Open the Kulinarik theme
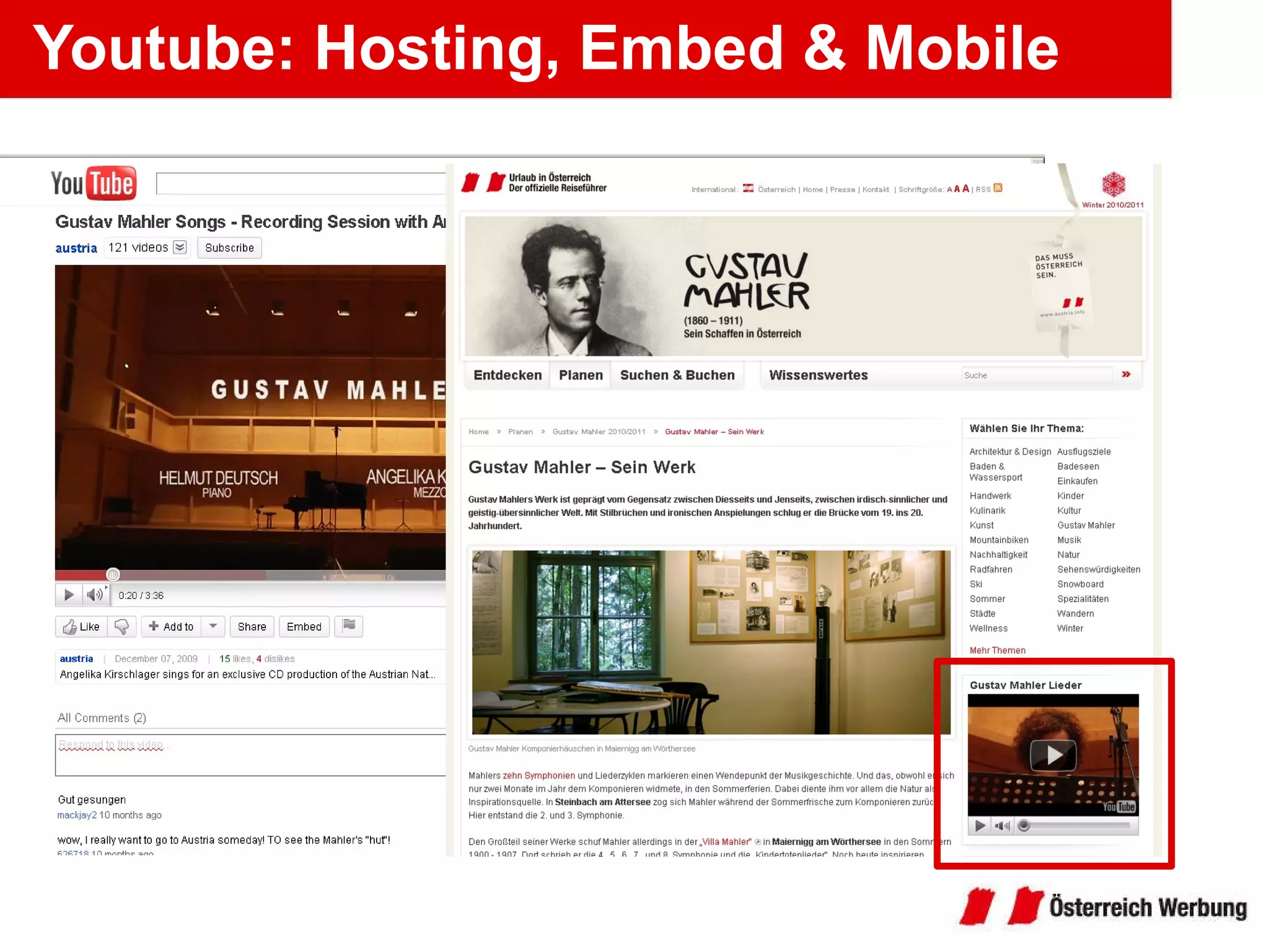Viewport: 1269px width, 952px height. [987, 510]
